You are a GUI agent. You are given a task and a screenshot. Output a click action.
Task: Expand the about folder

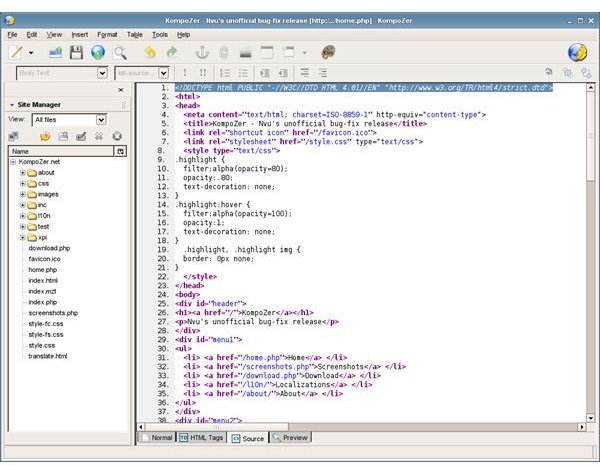tap(23, 173)
